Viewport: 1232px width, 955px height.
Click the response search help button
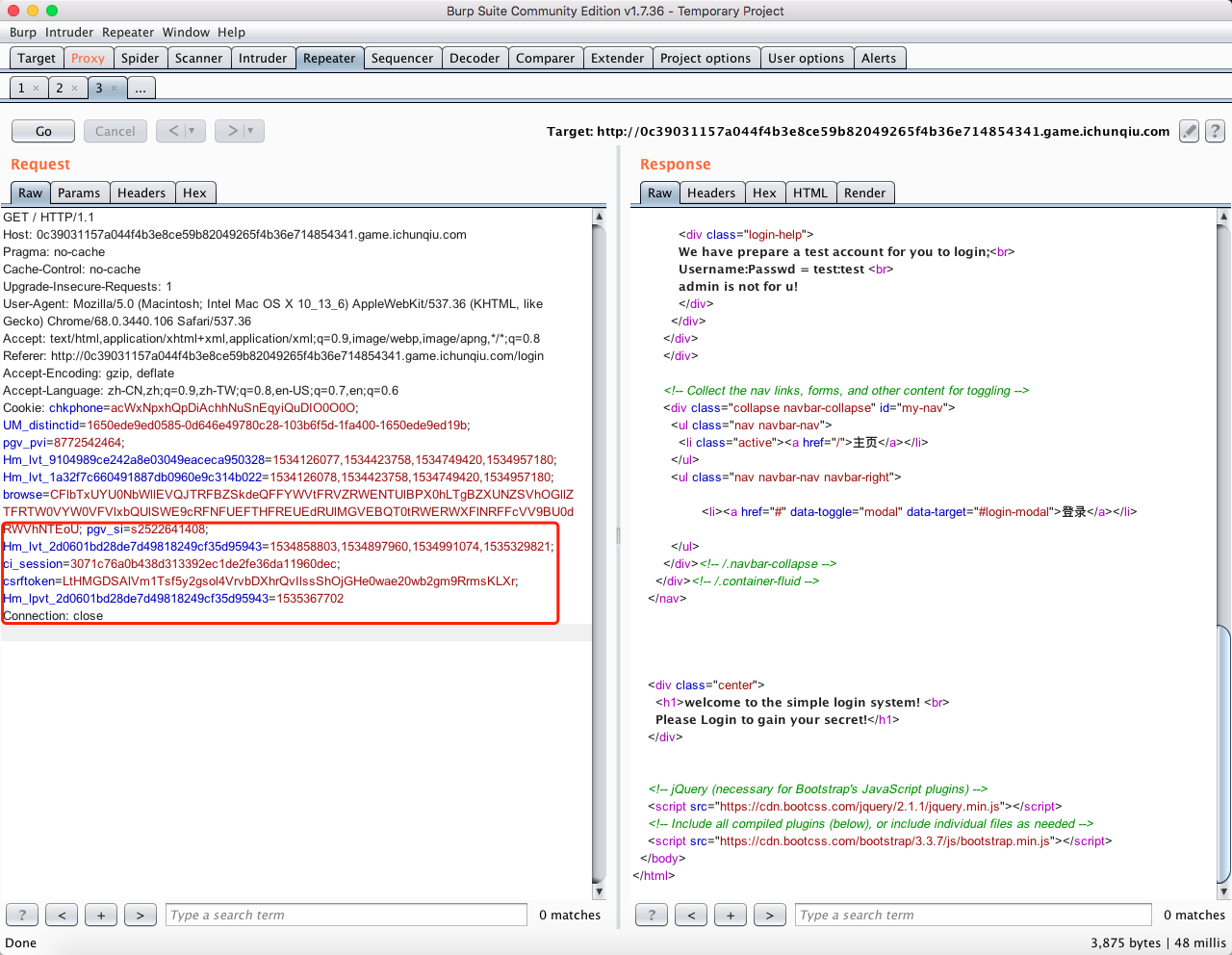point(652,915)
